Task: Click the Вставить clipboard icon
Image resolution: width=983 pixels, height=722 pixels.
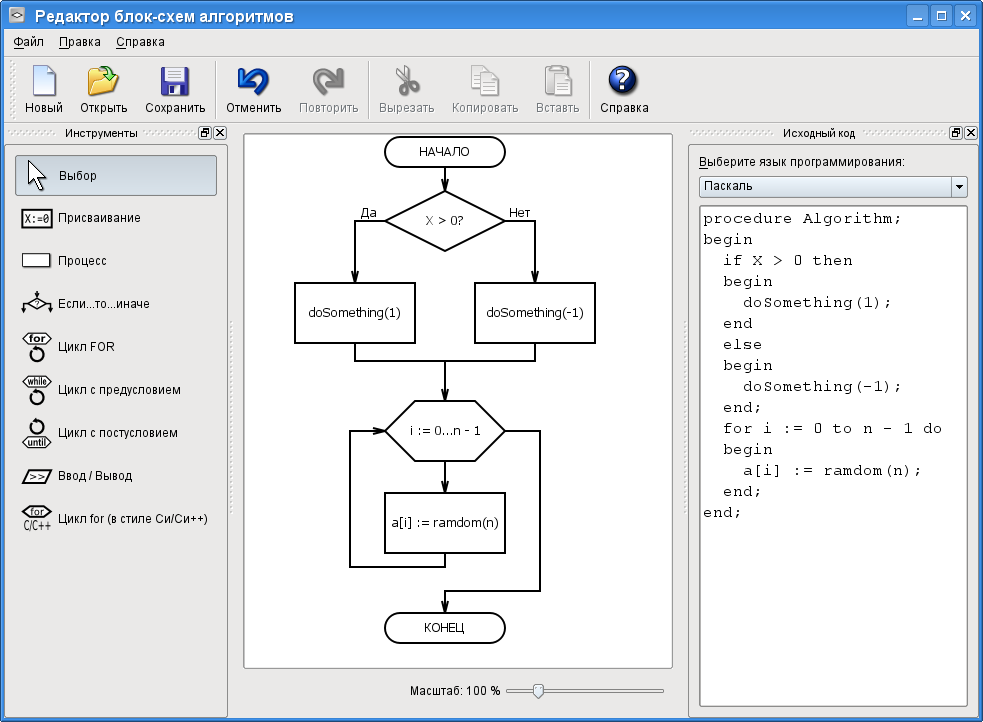Action: [557, 81]
